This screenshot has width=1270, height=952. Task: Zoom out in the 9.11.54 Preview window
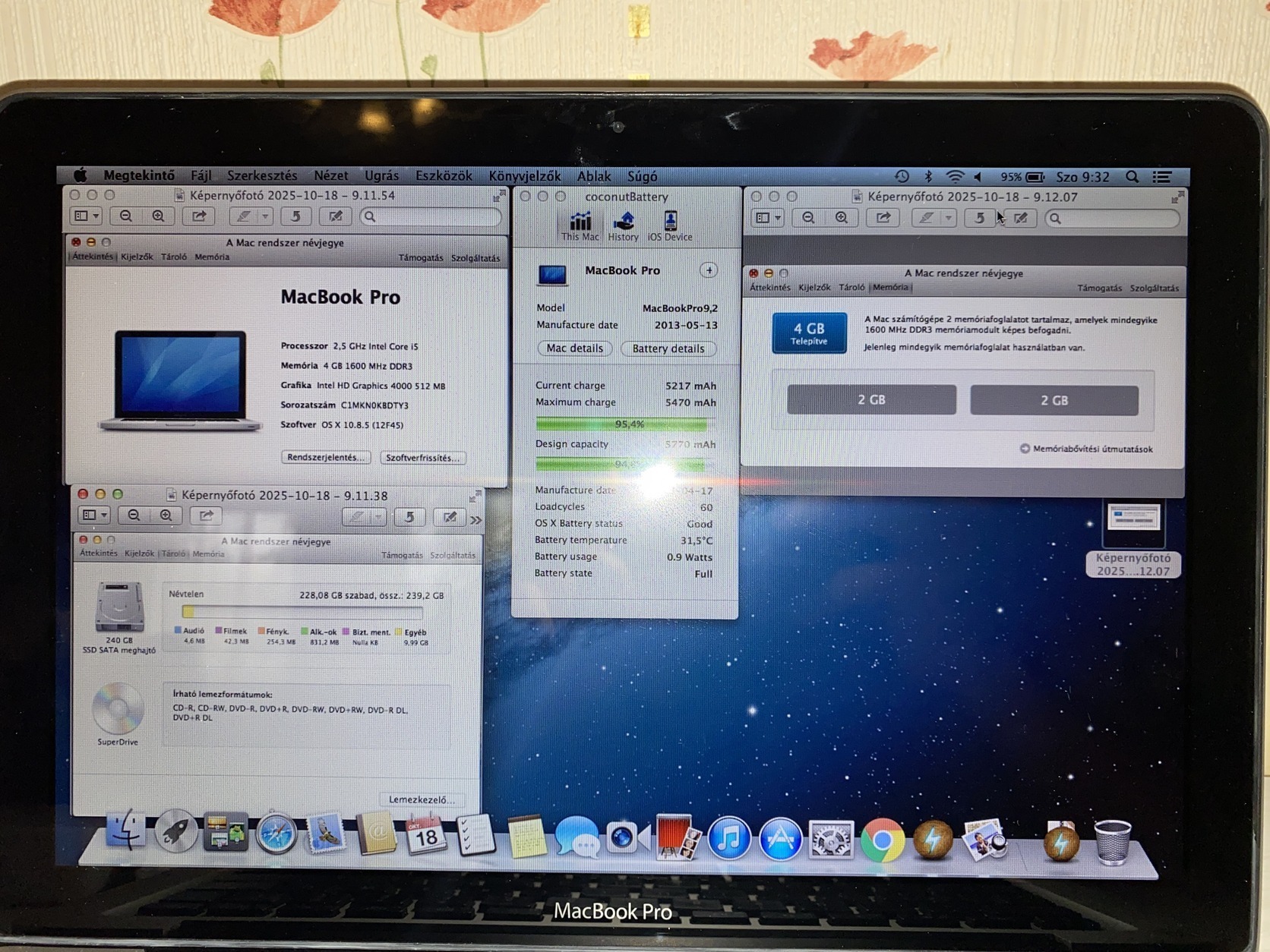coord(126,216)
